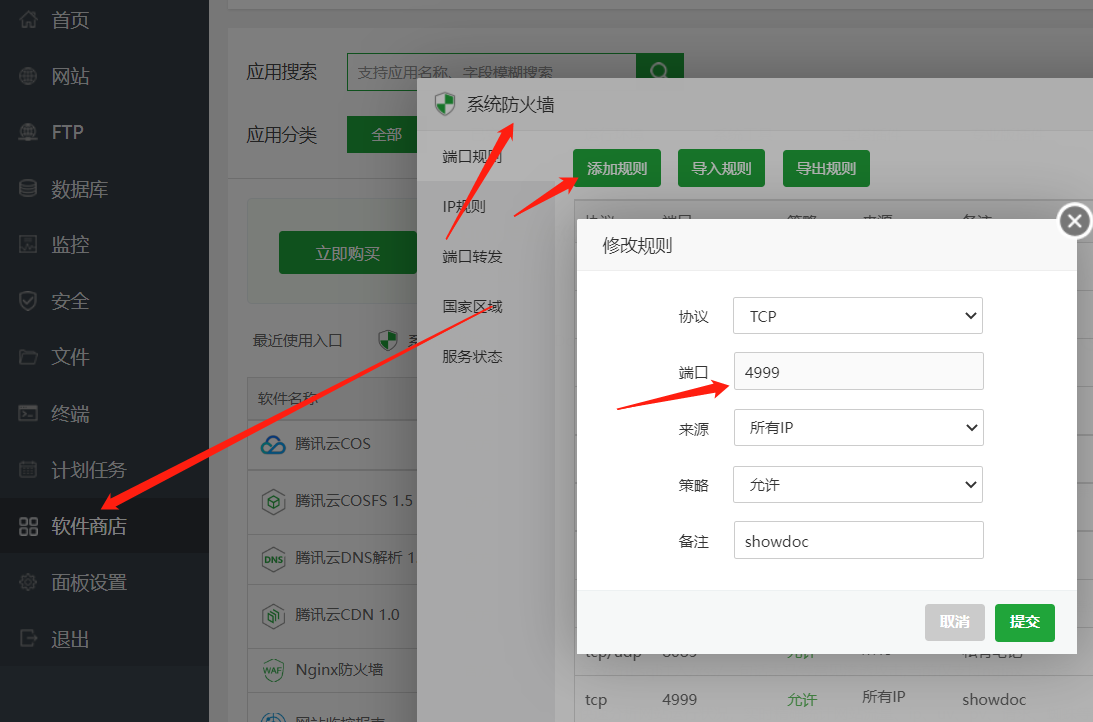Select the IP规则 tab in firewall
This screenshot has height=722, width=1093.
(486, 207)
